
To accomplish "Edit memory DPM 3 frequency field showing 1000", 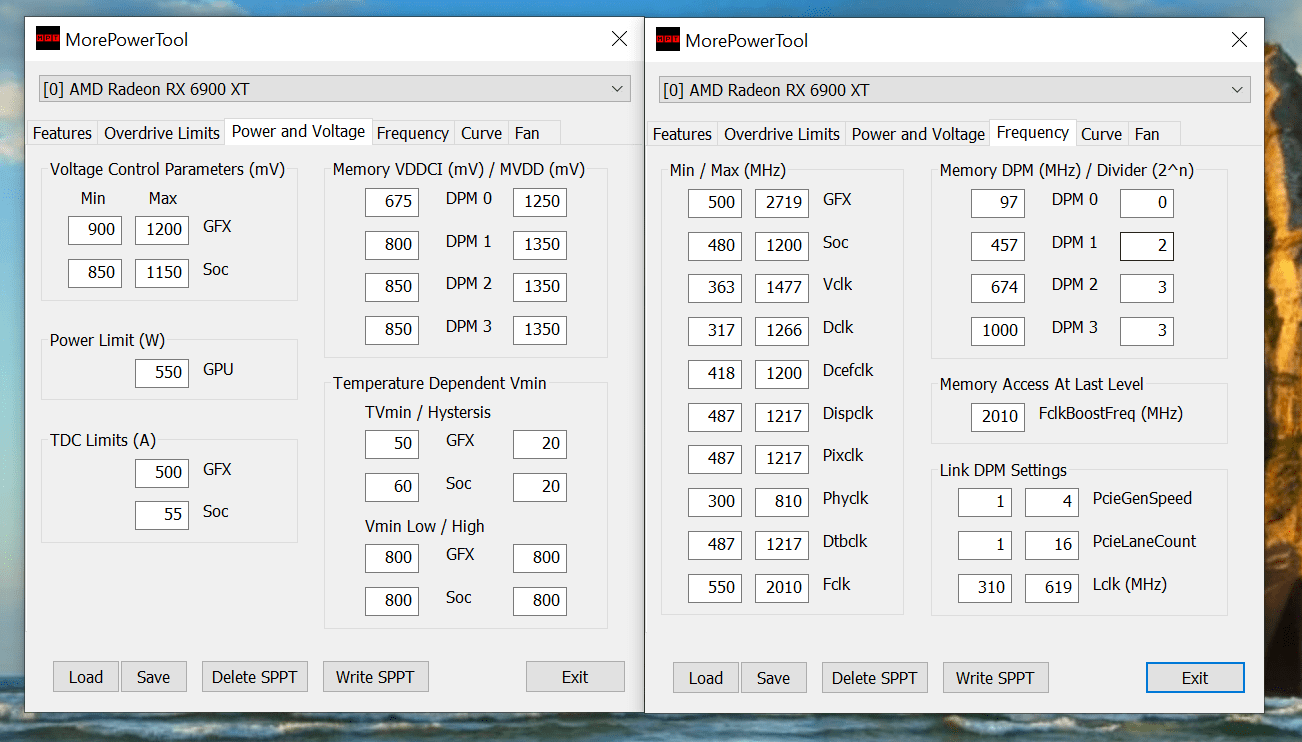I will pyautogui.click(x=998, y=331).
